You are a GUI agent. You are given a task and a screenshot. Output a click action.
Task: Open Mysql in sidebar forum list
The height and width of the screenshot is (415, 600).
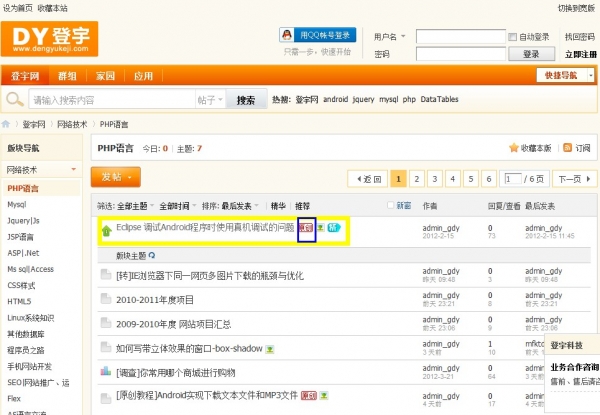coord(17,205)
